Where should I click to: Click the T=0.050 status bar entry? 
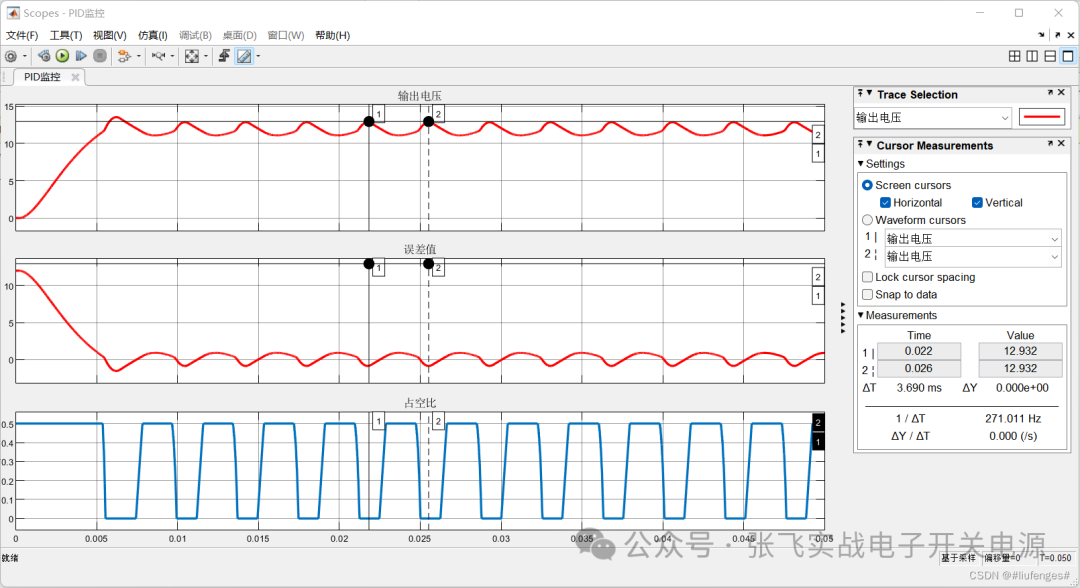[x=1056, y=558]
